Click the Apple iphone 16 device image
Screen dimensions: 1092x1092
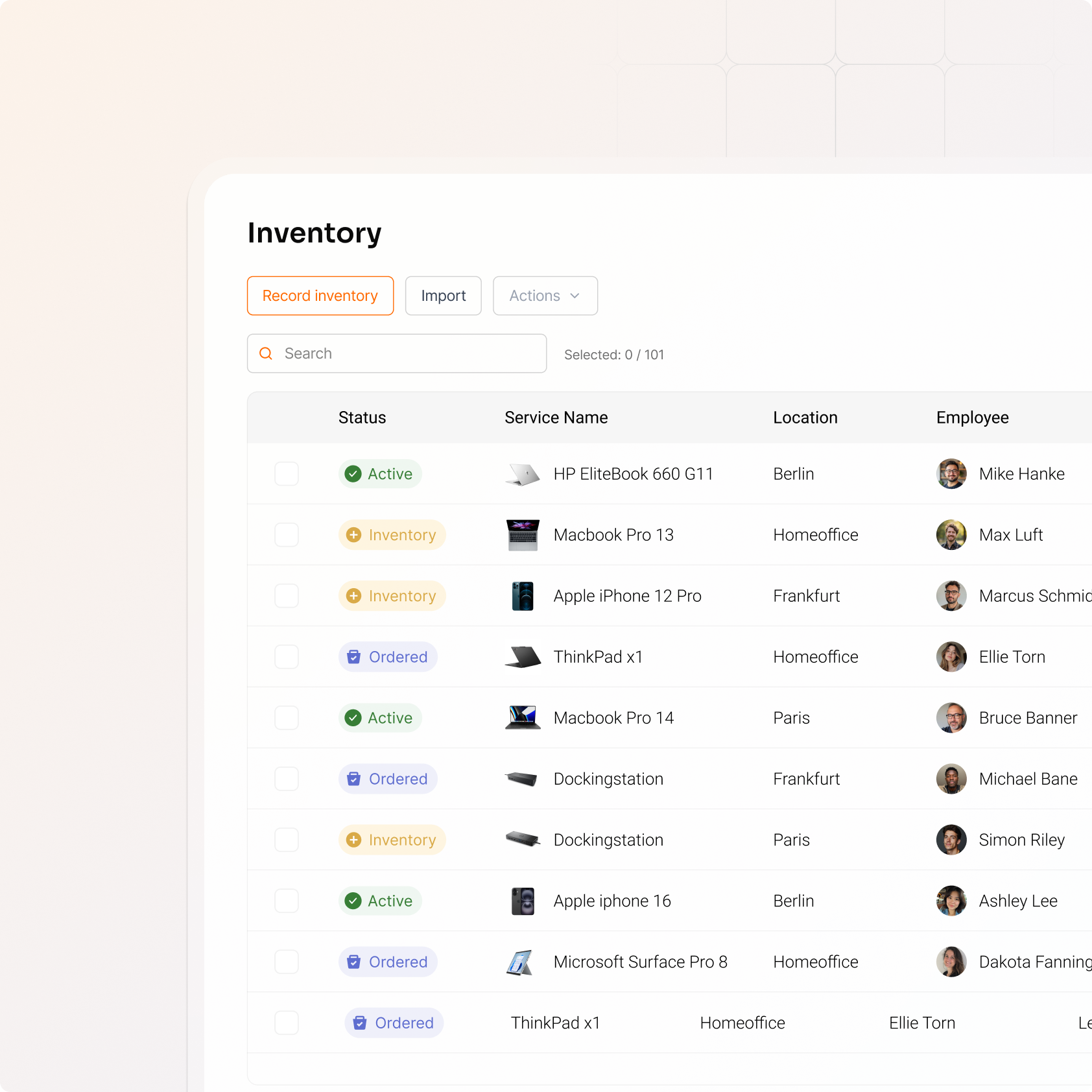pyautogui.click(x=523, y=901)
